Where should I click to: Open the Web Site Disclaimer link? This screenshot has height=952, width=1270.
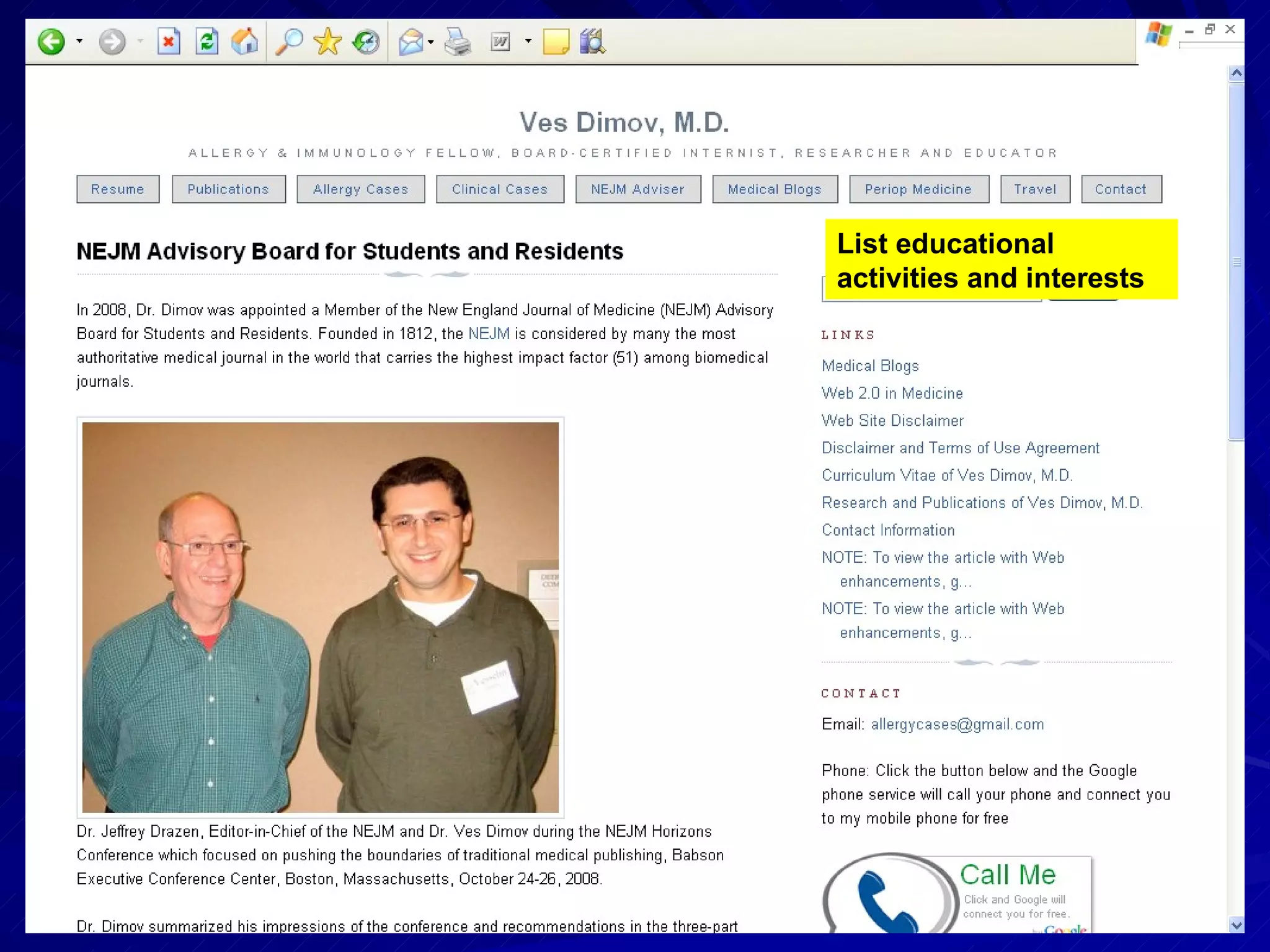click(892, 420)
